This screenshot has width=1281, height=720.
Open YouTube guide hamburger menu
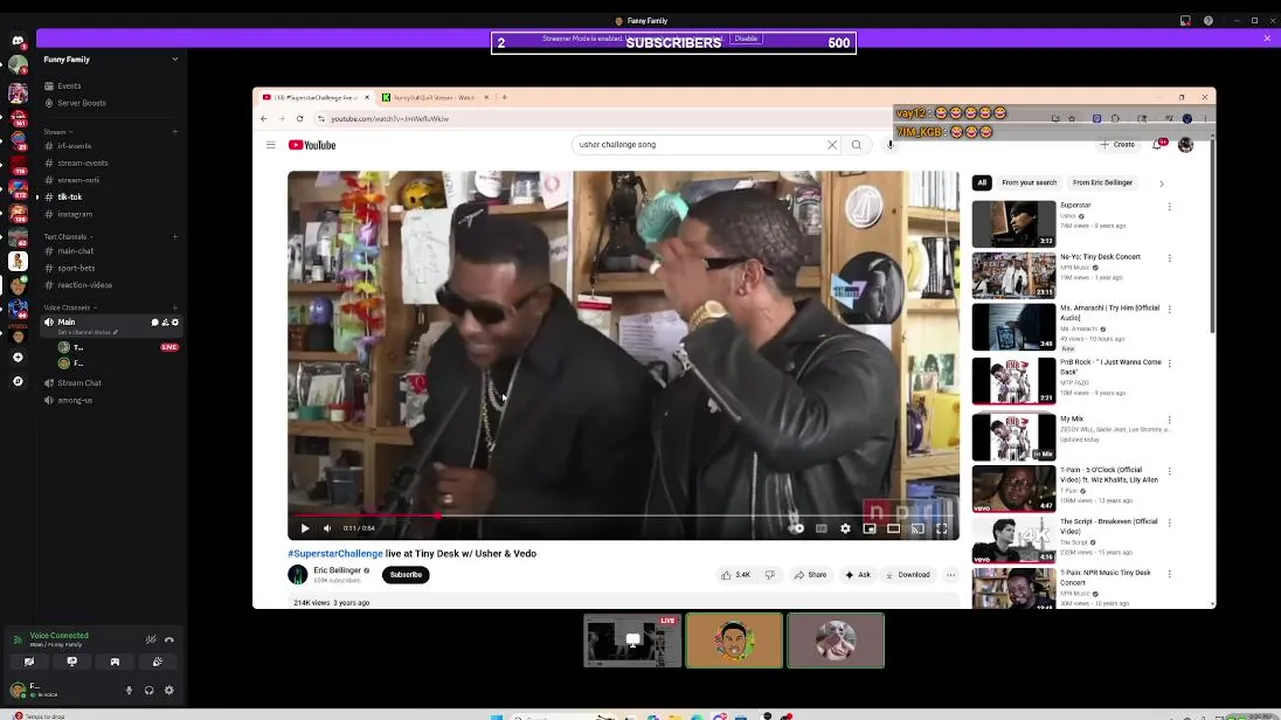click(270, 145)
